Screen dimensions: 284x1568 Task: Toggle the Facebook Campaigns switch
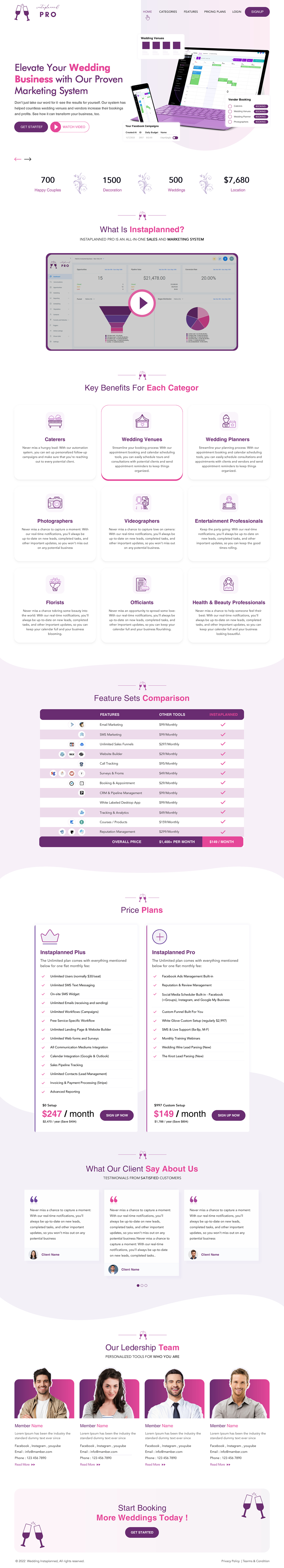coord(175,138)
